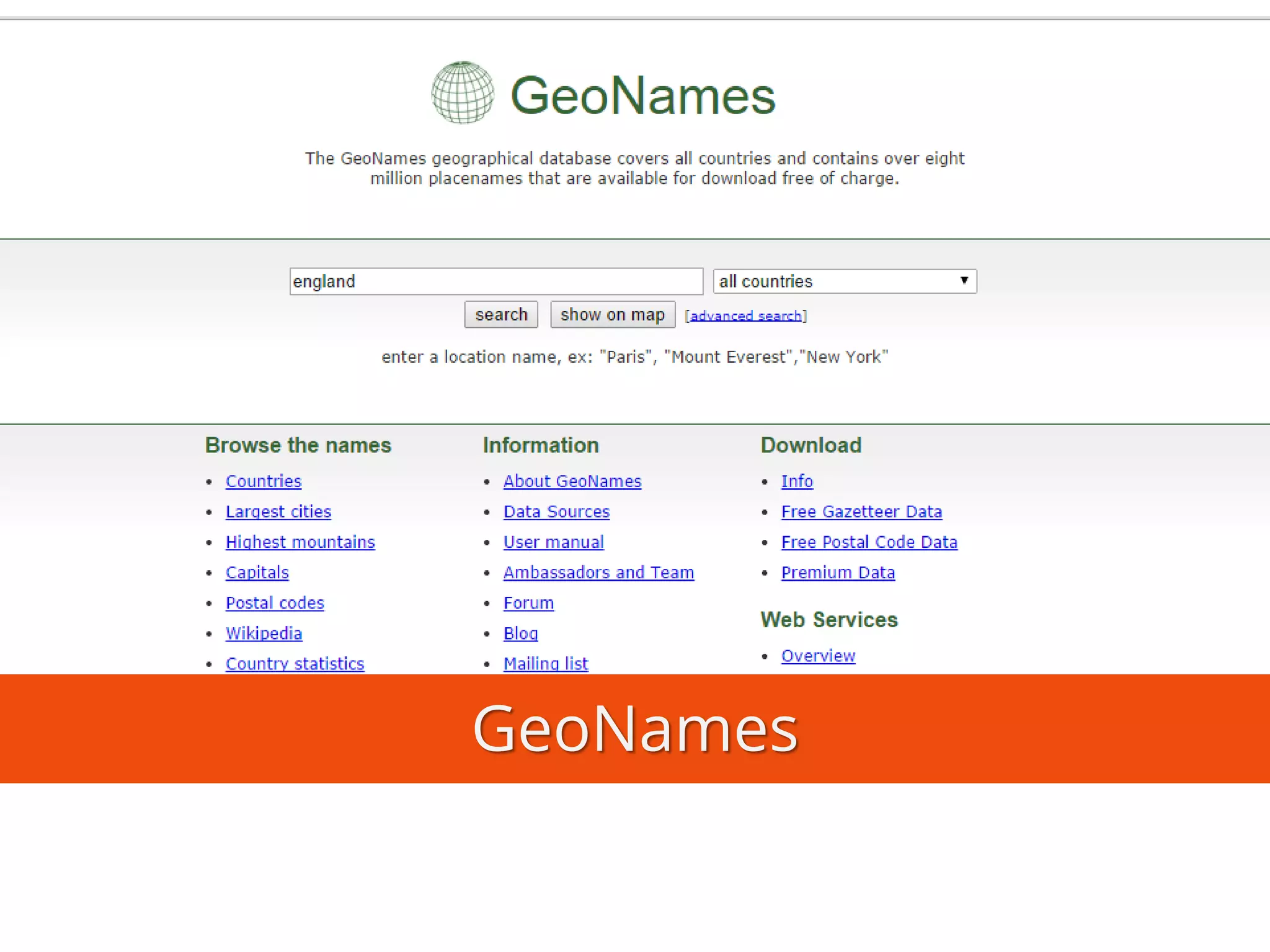
Task: Open the Country statistics link
Action: (x=295, y=664)
